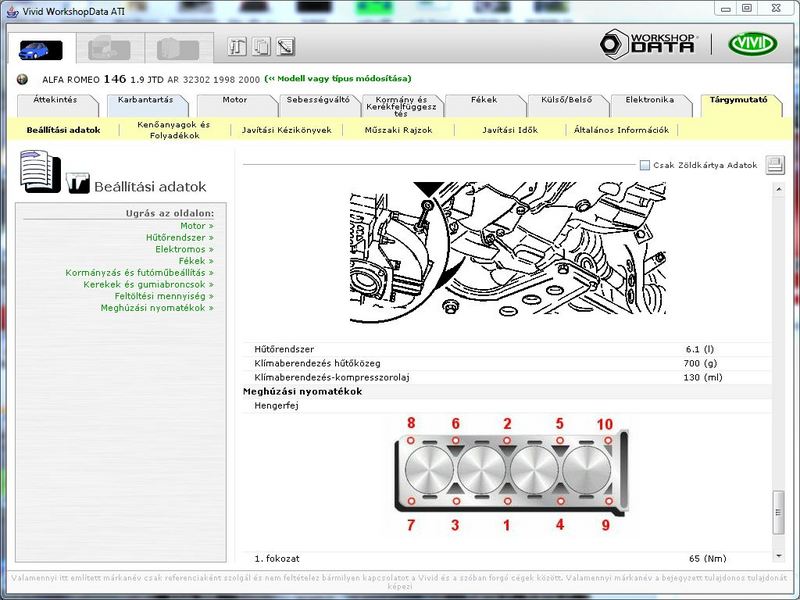Jump to the Fékek » sidebar section

click(x=196, y=261)
